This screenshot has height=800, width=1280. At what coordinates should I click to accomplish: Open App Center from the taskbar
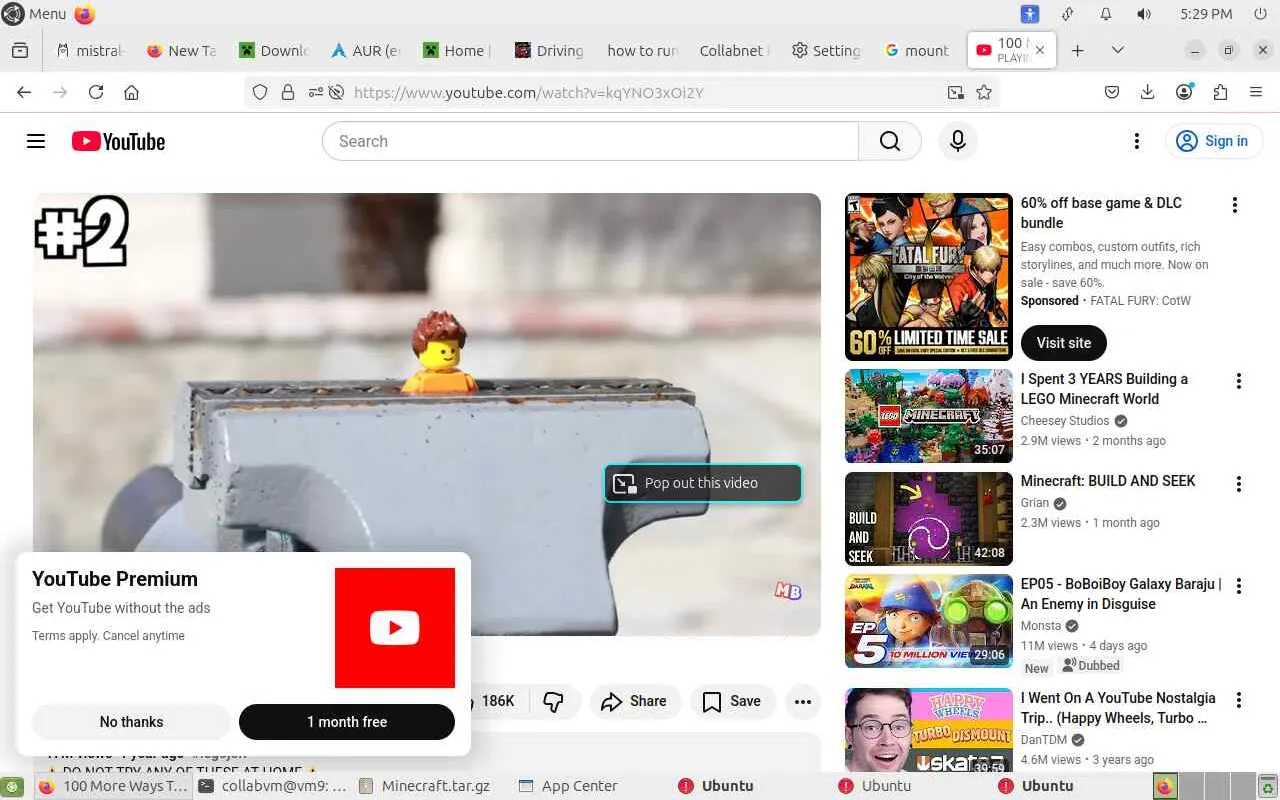pos(568,786)
